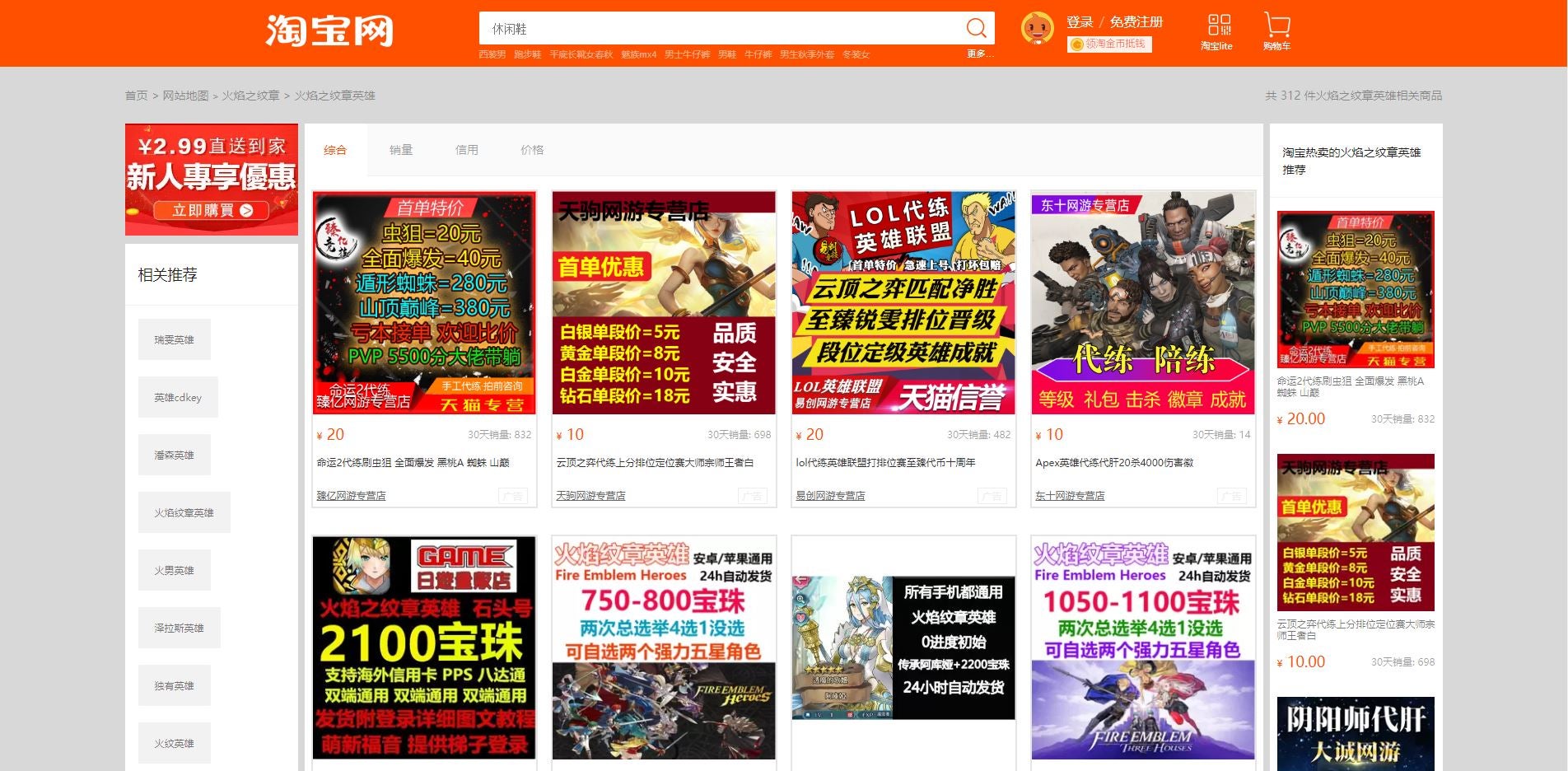Screen dimensions: 1568x771
Task: Click the 领淘金币抵钱 coin badge
Action: click(1108, 44)
